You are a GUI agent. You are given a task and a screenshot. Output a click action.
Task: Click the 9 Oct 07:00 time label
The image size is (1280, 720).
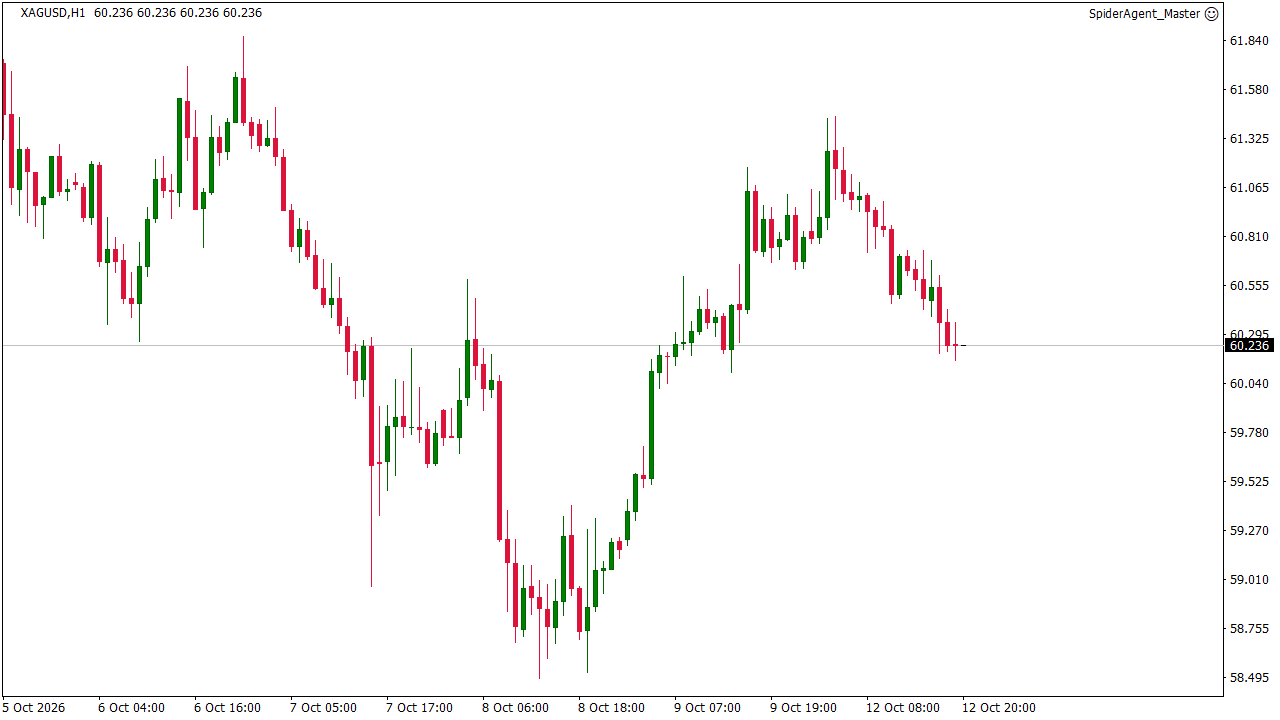coord(707,708)
